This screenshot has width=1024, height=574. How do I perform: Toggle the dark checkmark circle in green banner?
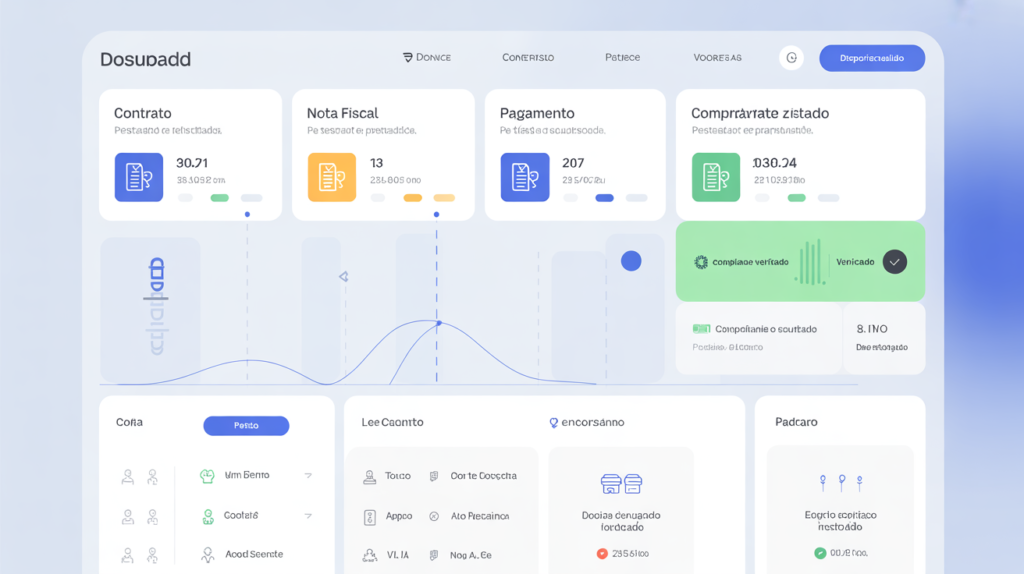[895, 262]
